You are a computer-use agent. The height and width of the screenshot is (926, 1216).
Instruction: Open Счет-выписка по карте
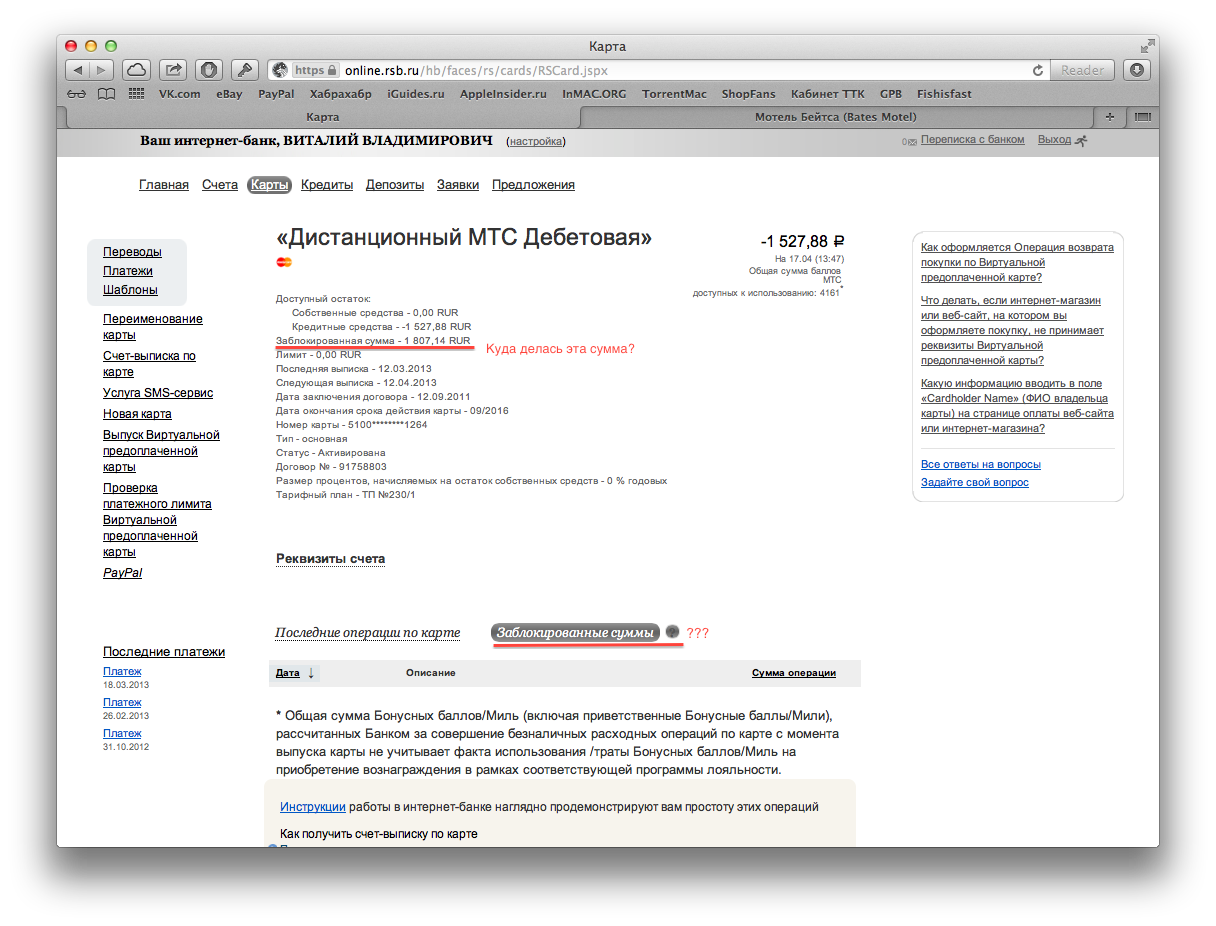point(149,364)
